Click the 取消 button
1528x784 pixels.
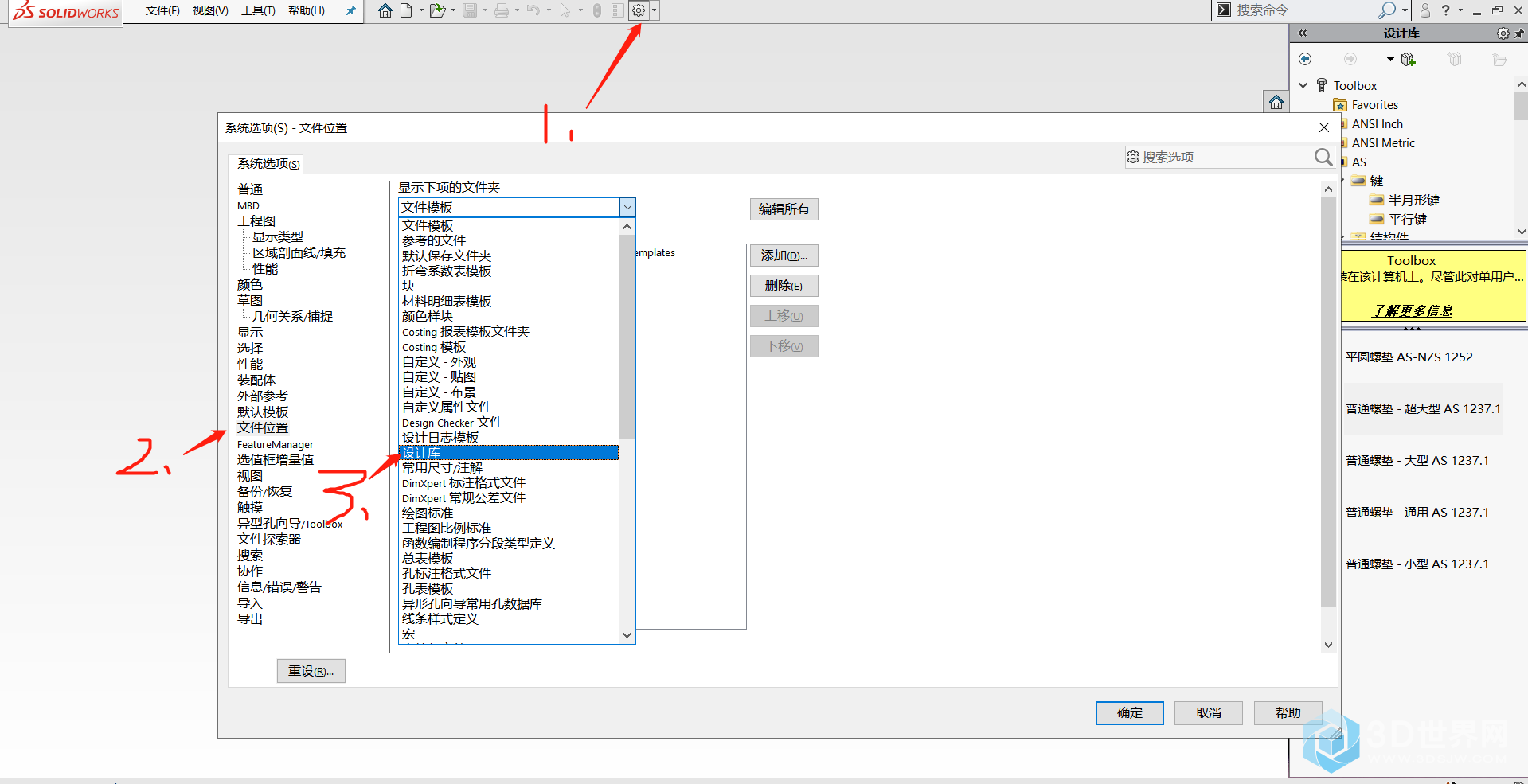click(1208, 713)
